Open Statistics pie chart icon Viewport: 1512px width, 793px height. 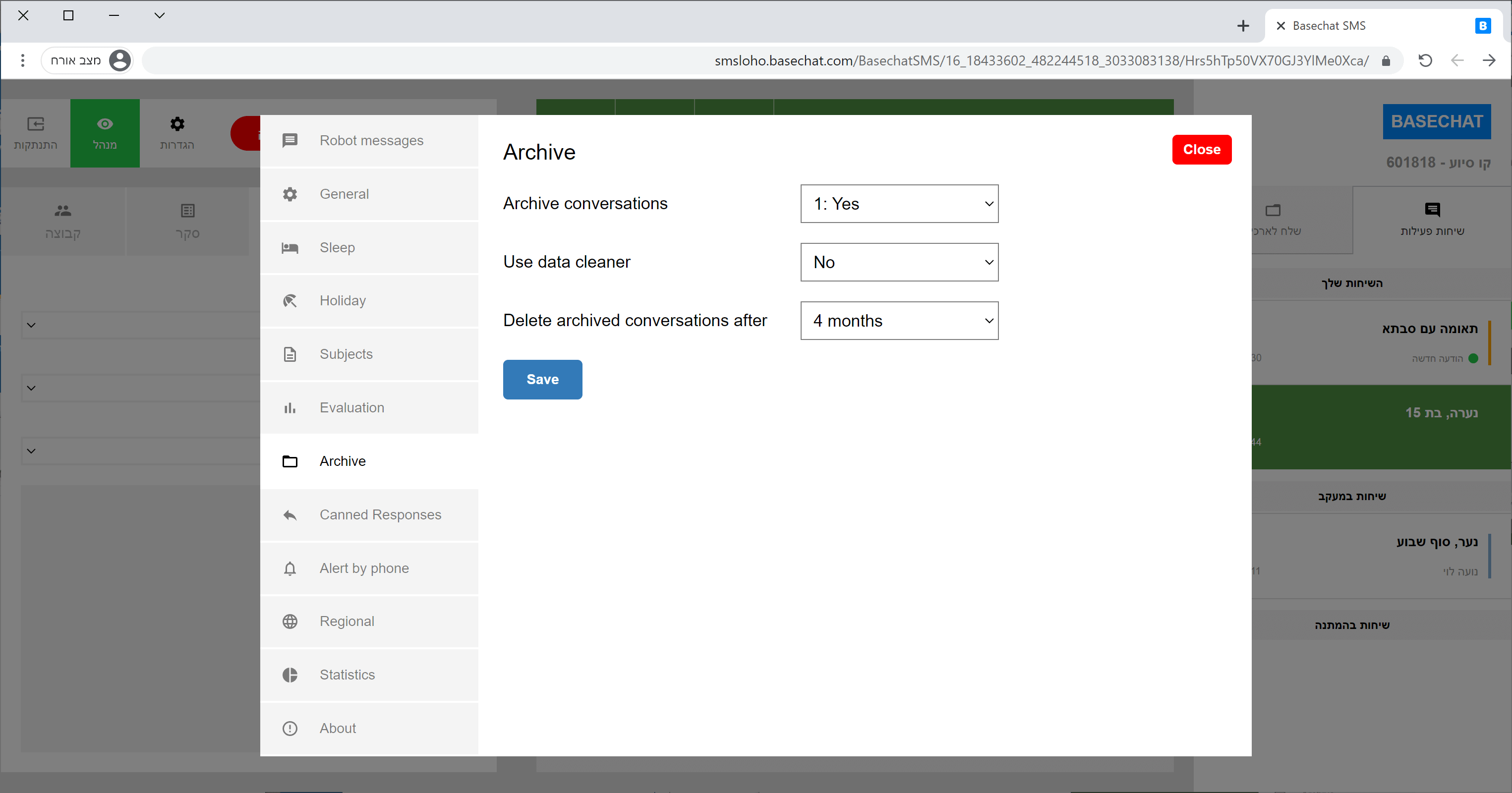click(x=290, y=675)
